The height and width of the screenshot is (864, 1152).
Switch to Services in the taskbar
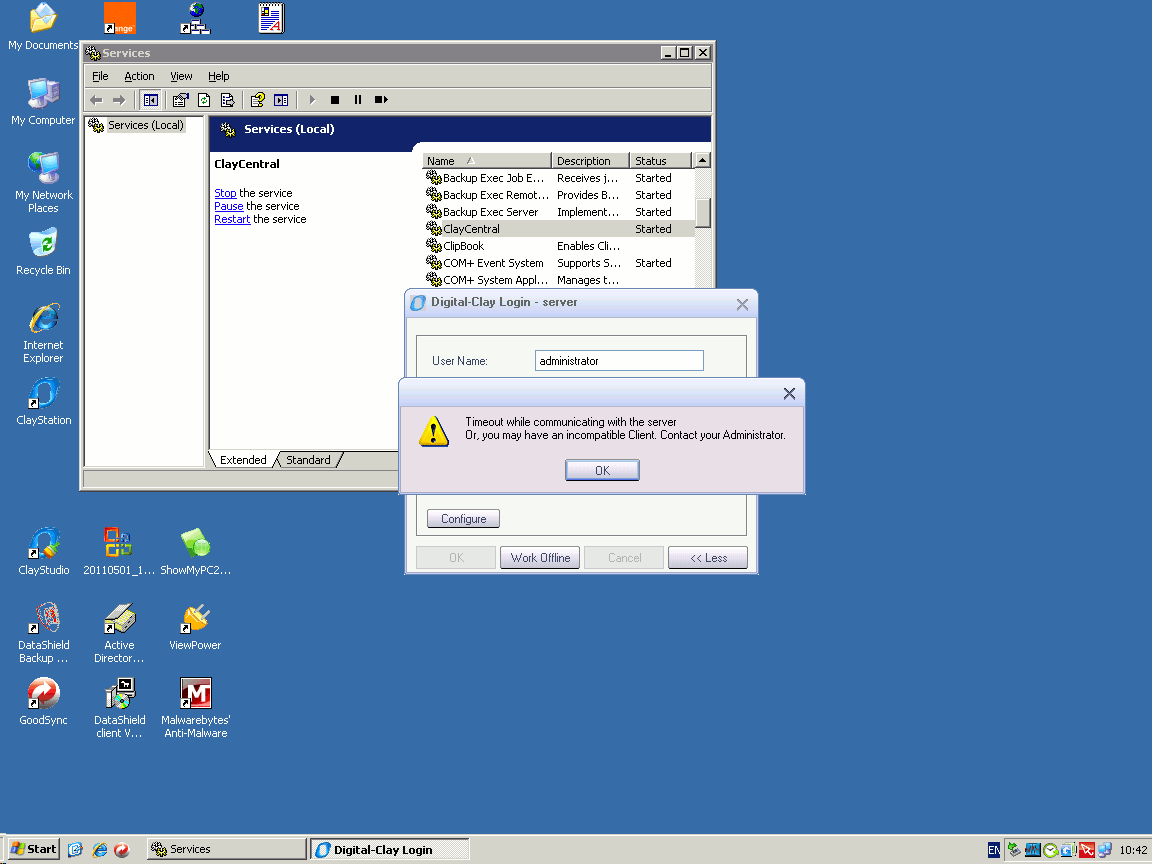(x=226, y=849)
